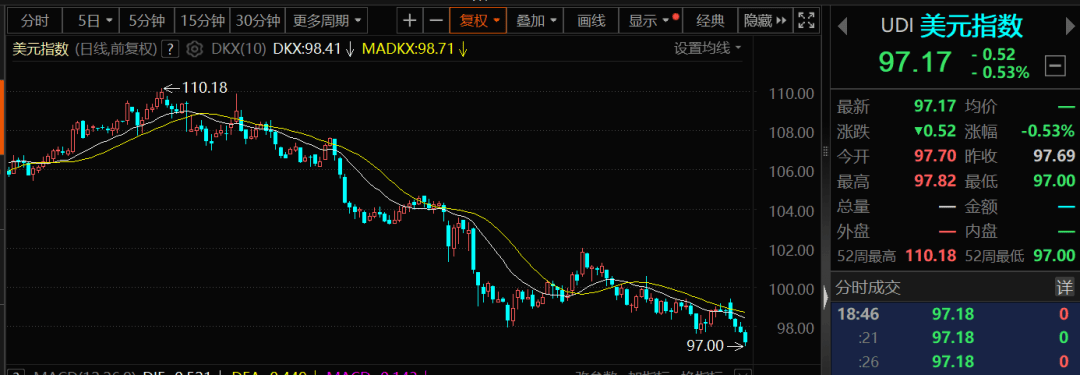Click the question mark help icon

pyautogui.click(x=171, y=49)
